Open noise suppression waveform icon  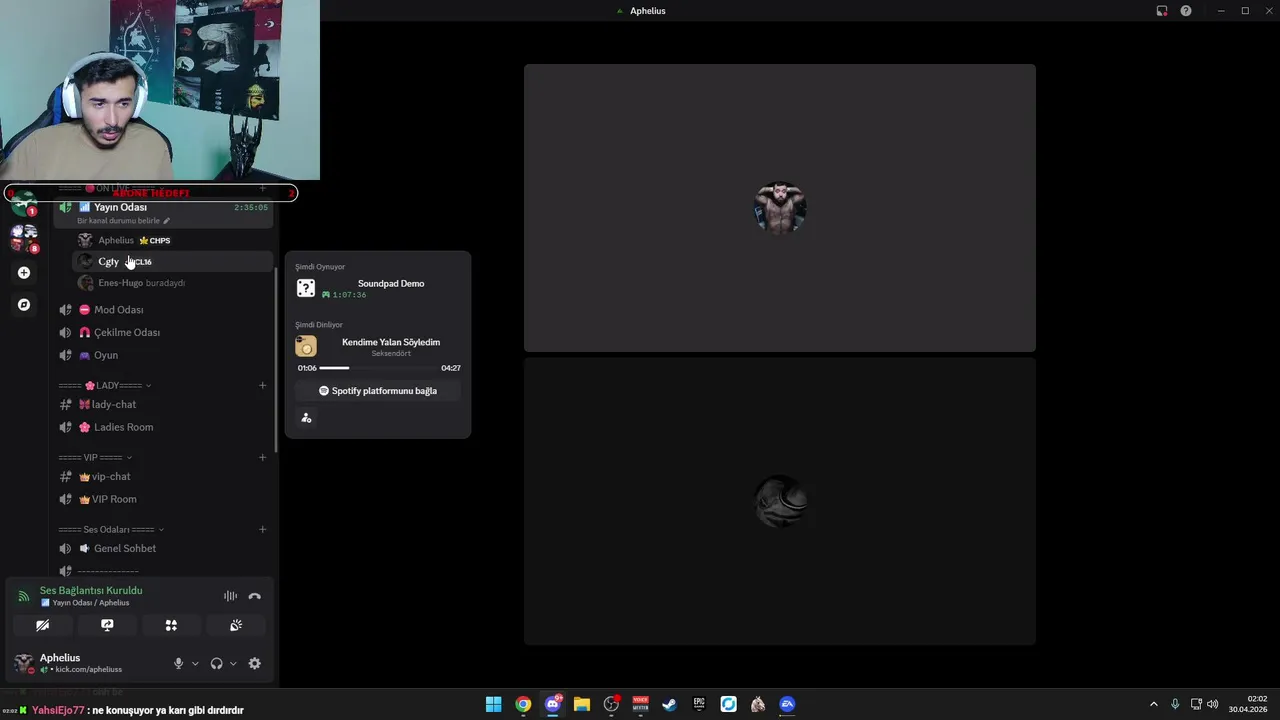[x=231, y=596]
